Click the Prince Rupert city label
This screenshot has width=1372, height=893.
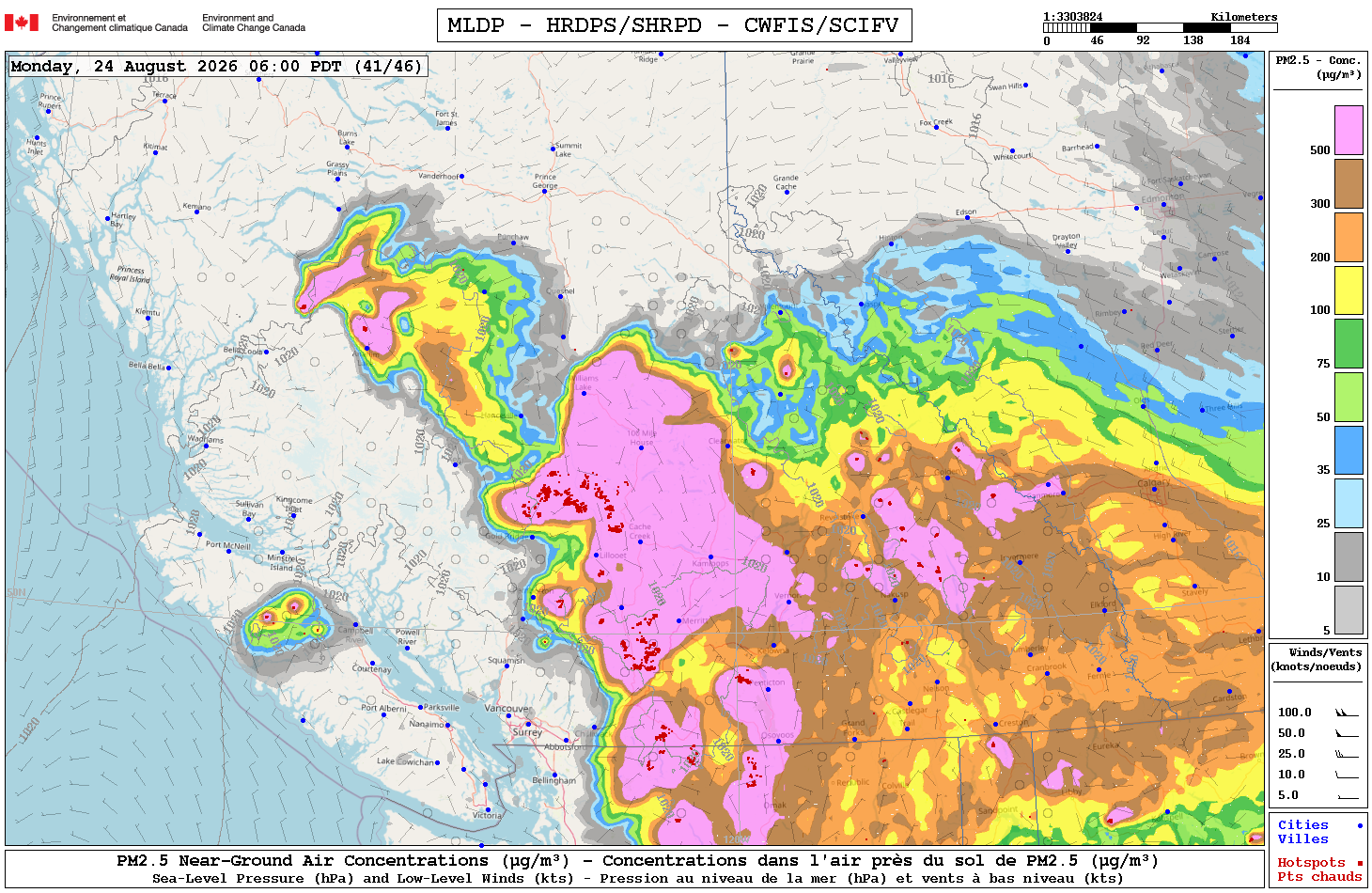[x=51, y=102]
